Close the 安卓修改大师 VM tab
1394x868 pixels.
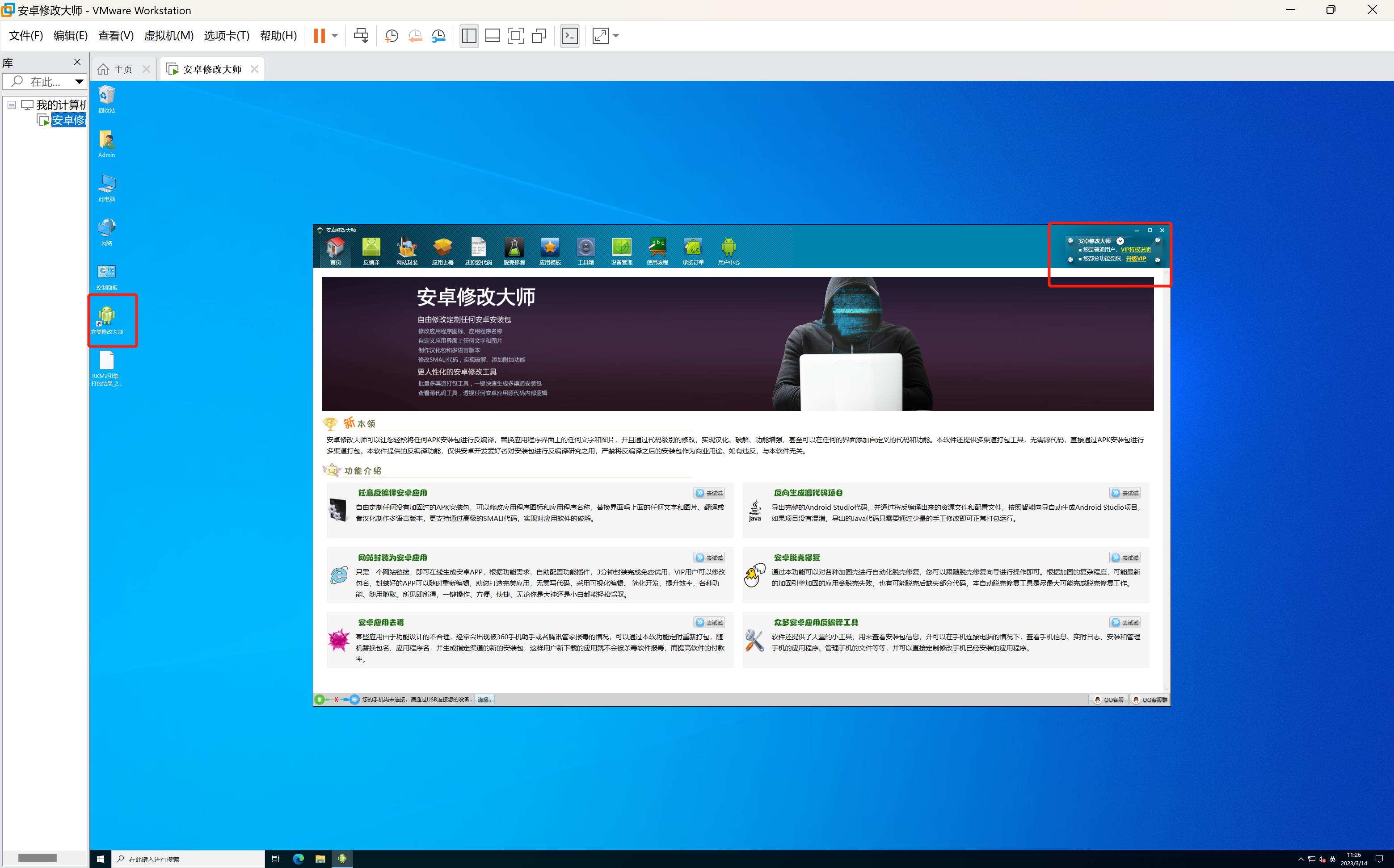[x=254, y=69]
